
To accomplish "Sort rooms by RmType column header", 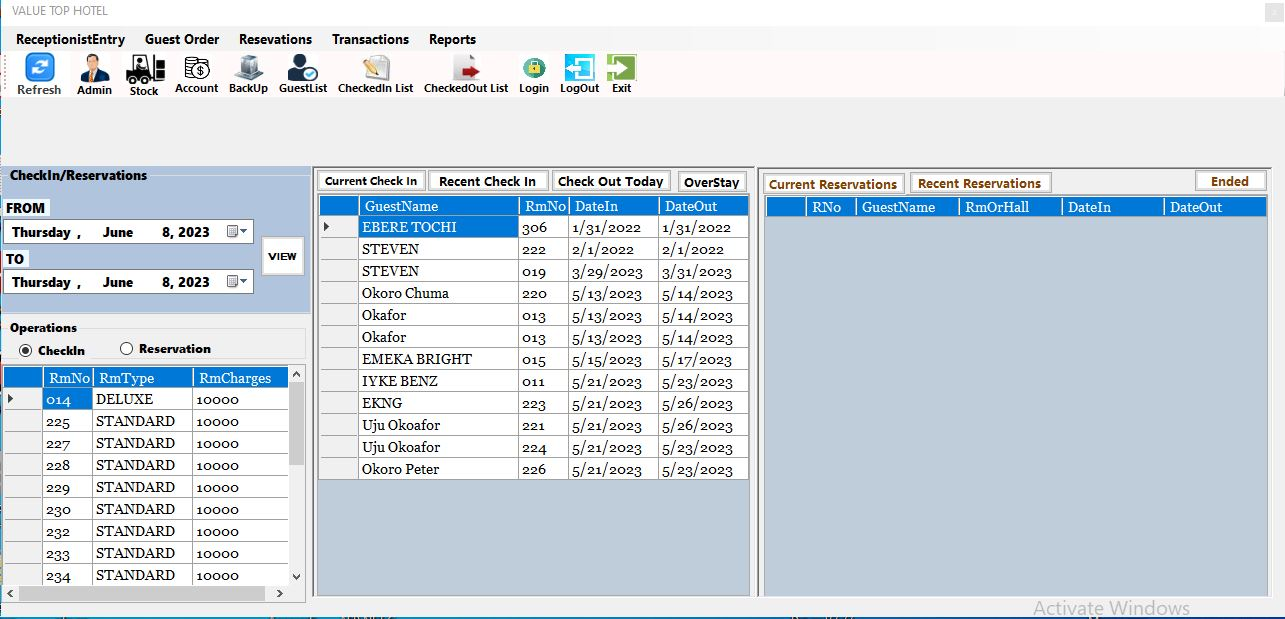I will click(x=142, y=377).
